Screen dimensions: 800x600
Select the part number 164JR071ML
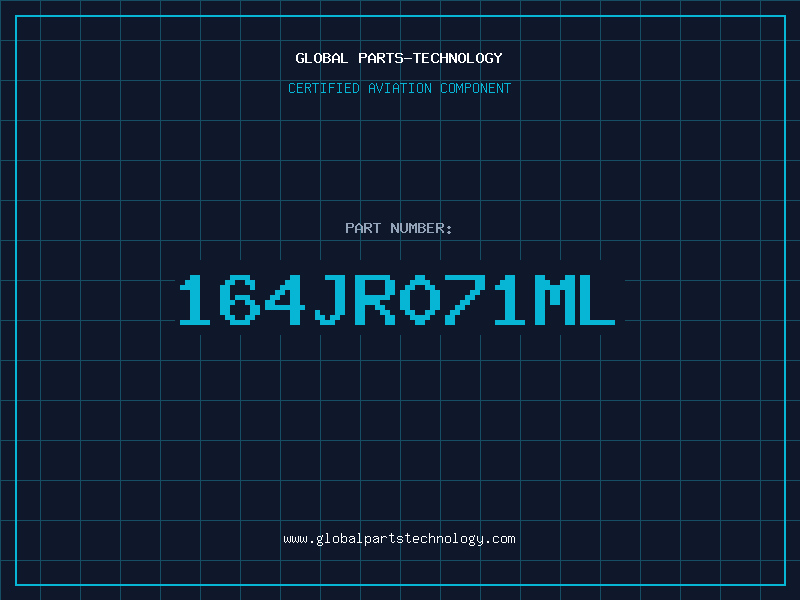coord(397,300)
